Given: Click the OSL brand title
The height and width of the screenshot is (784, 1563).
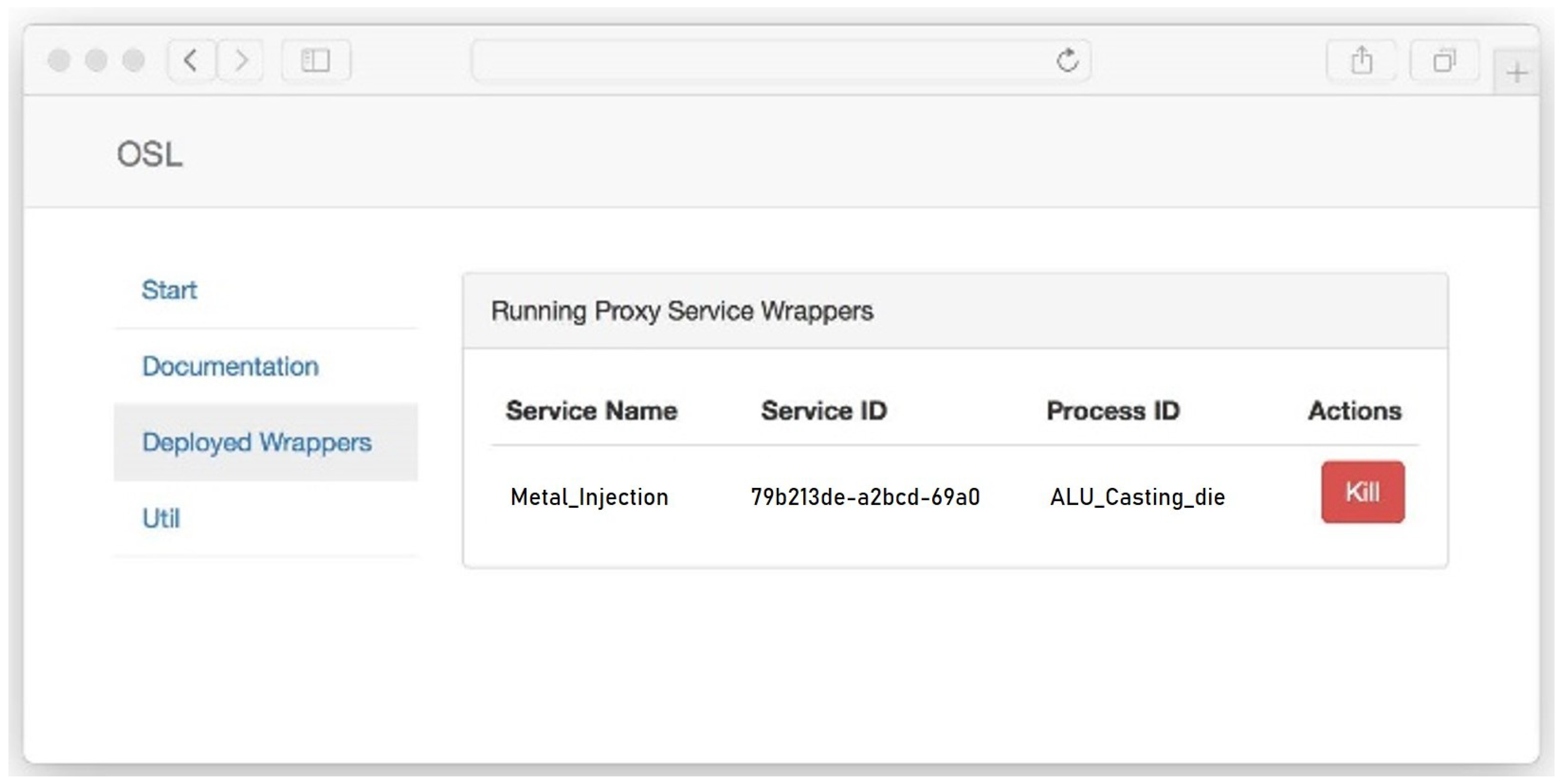Looking at the screenshot, I should [x=149, y=154].
